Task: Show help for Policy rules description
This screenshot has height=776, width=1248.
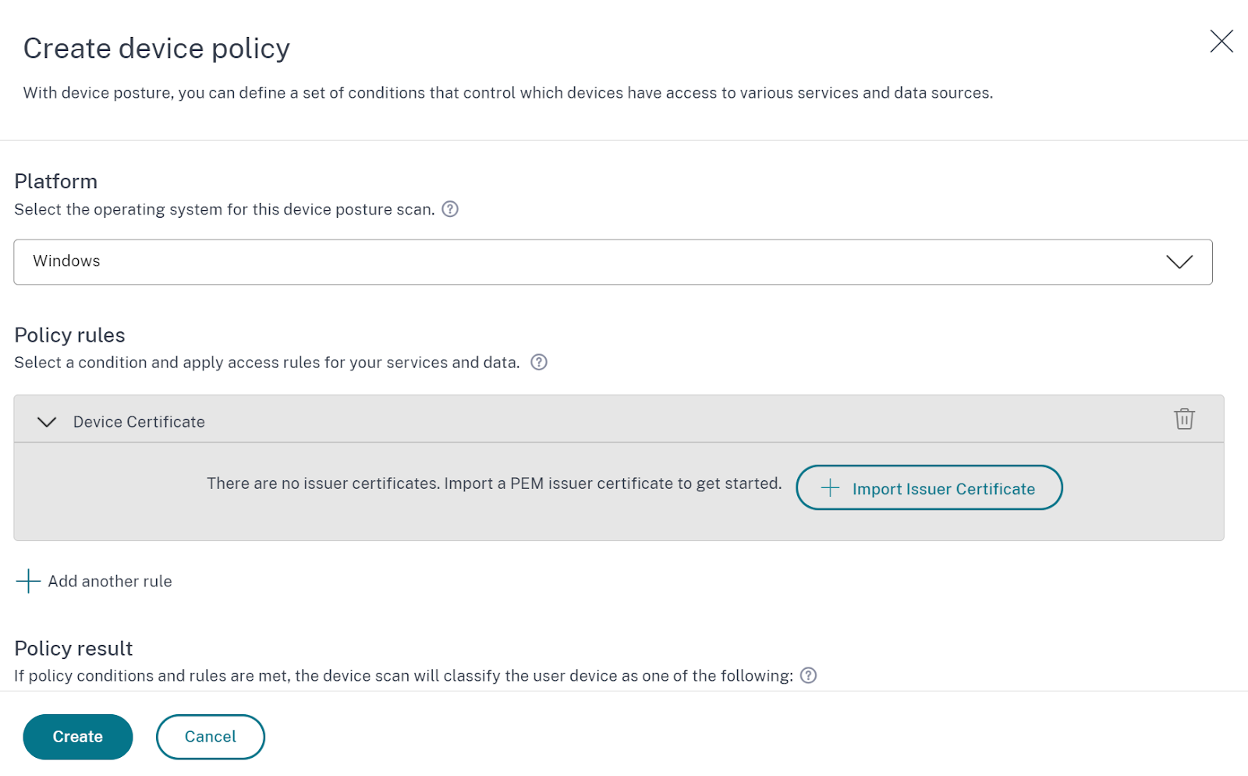Action: tap(539, 362)
